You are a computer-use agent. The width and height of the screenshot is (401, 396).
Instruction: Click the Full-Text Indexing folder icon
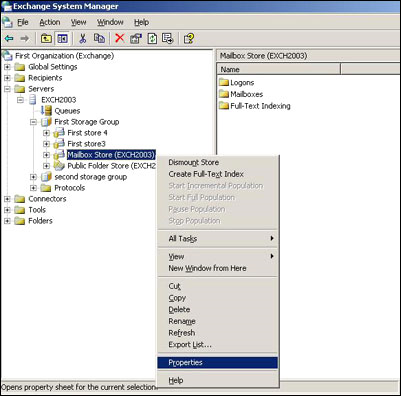224,106
